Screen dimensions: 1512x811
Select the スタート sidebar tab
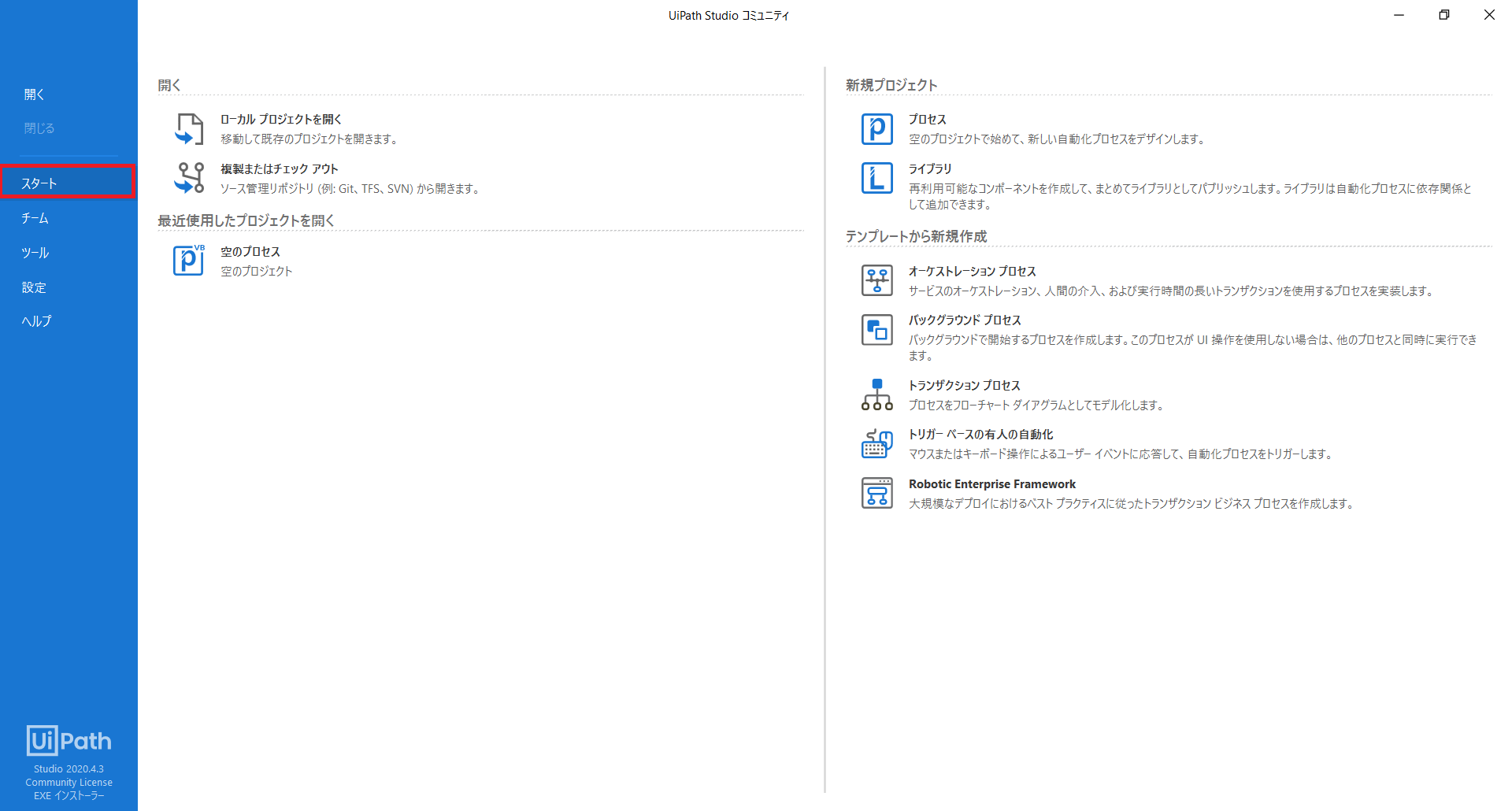pos(68,183)
